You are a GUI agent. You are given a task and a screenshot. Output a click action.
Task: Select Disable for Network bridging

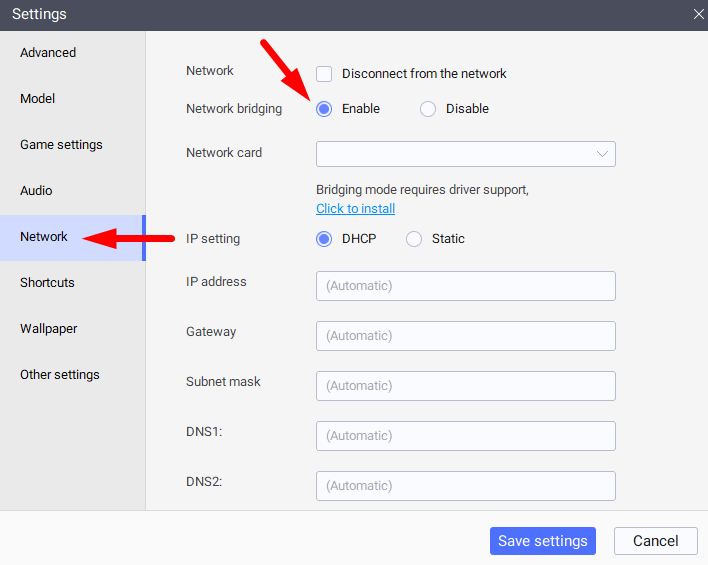click(x=428, y=109)
